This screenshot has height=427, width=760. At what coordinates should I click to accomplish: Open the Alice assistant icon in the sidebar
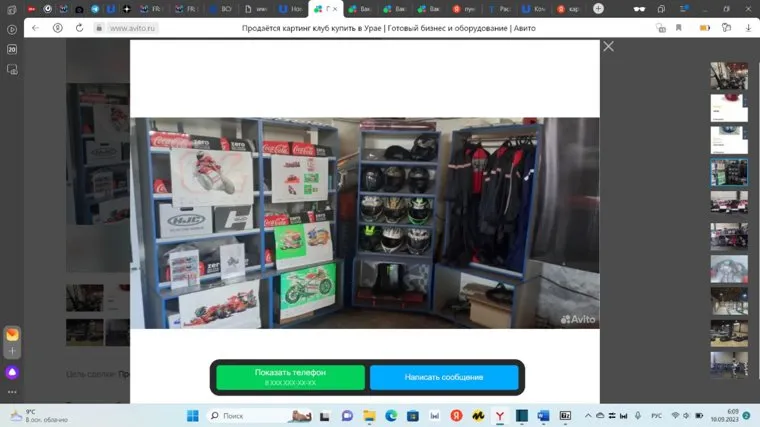click(x=12, y=372)
